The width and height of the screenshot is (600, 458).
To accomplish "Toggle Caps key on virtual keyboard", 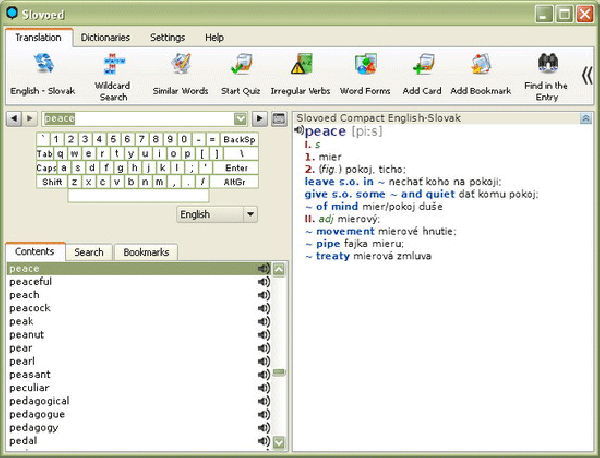I will click(46, 168).
